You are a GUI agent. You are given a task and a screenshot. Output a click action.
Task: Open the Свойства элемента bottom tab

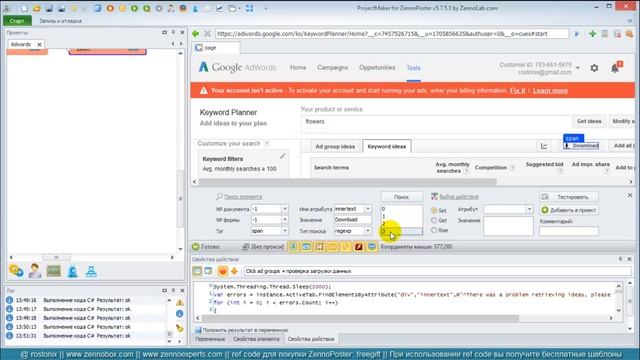tap(256, 339)
